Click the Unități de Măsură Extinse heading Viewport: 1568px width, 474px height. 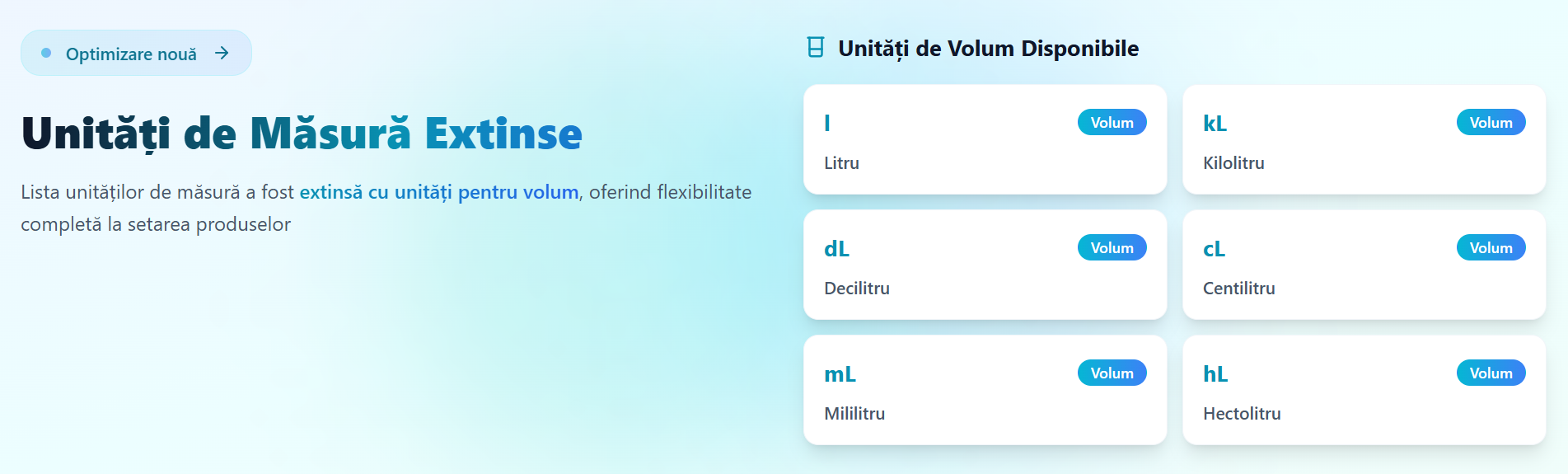click(302, 134)
